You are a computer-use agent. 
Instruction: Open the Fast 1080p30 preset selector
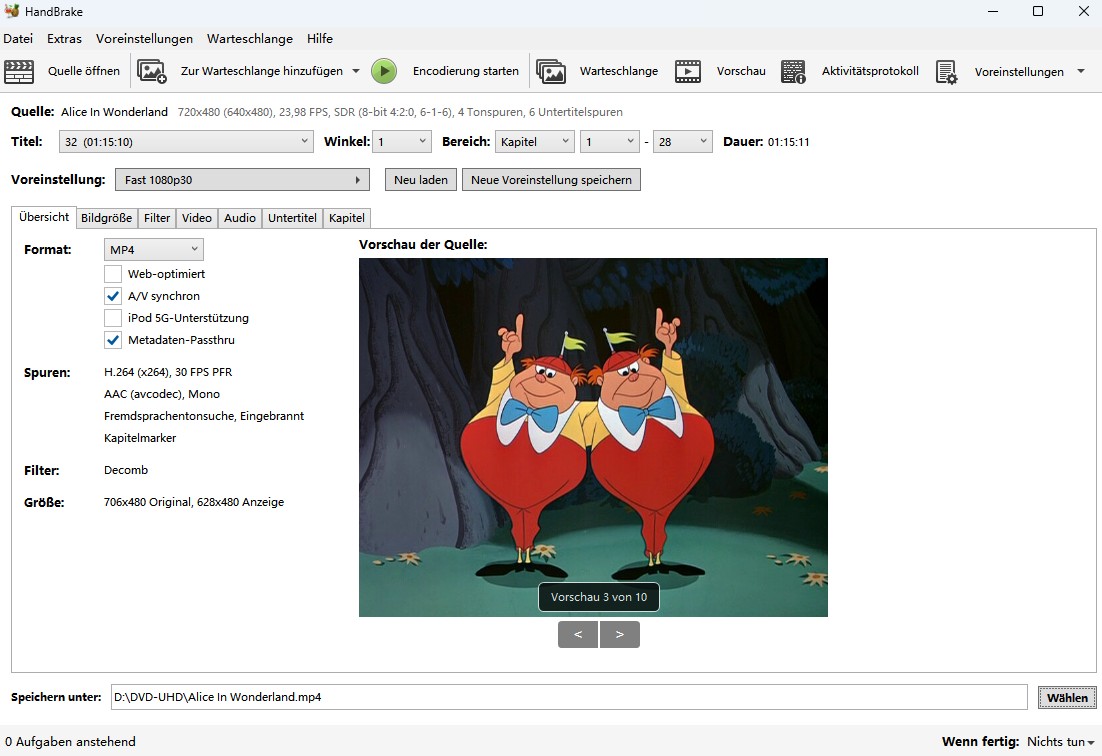(242, 180)
